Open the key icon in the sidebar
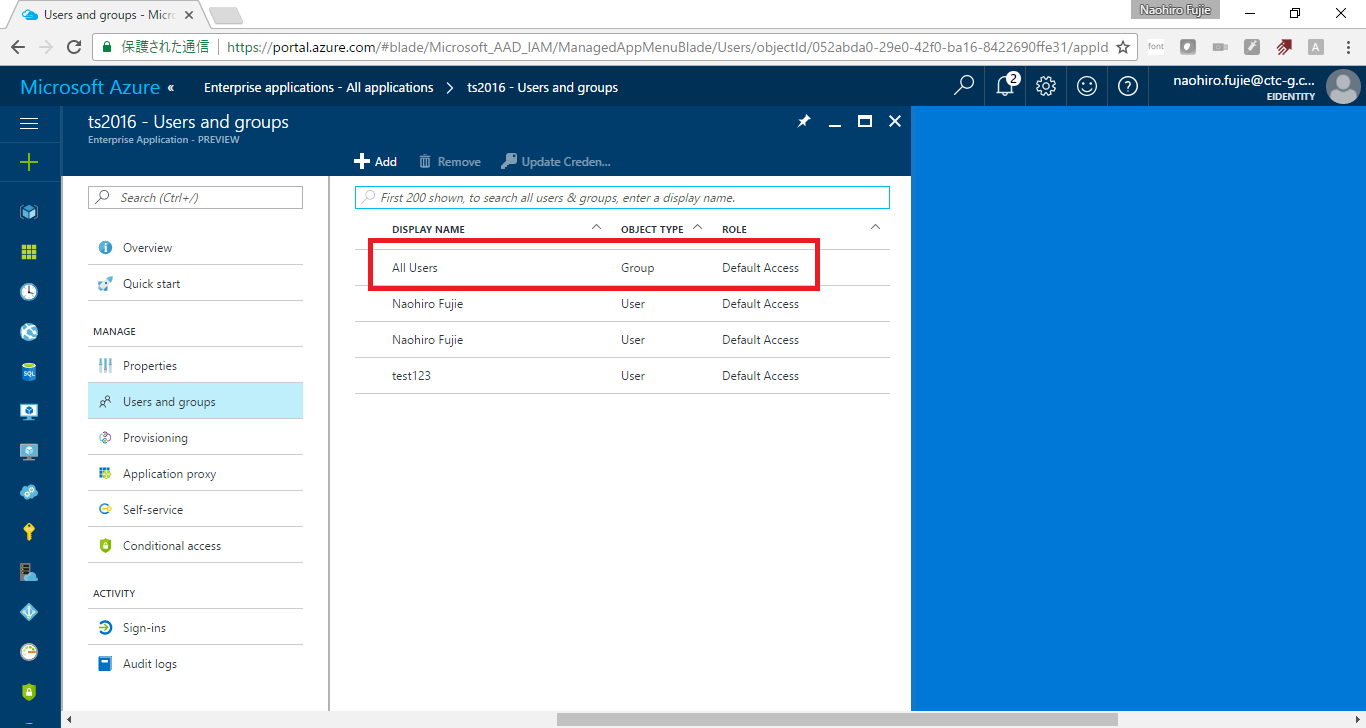 click(29, 532)
